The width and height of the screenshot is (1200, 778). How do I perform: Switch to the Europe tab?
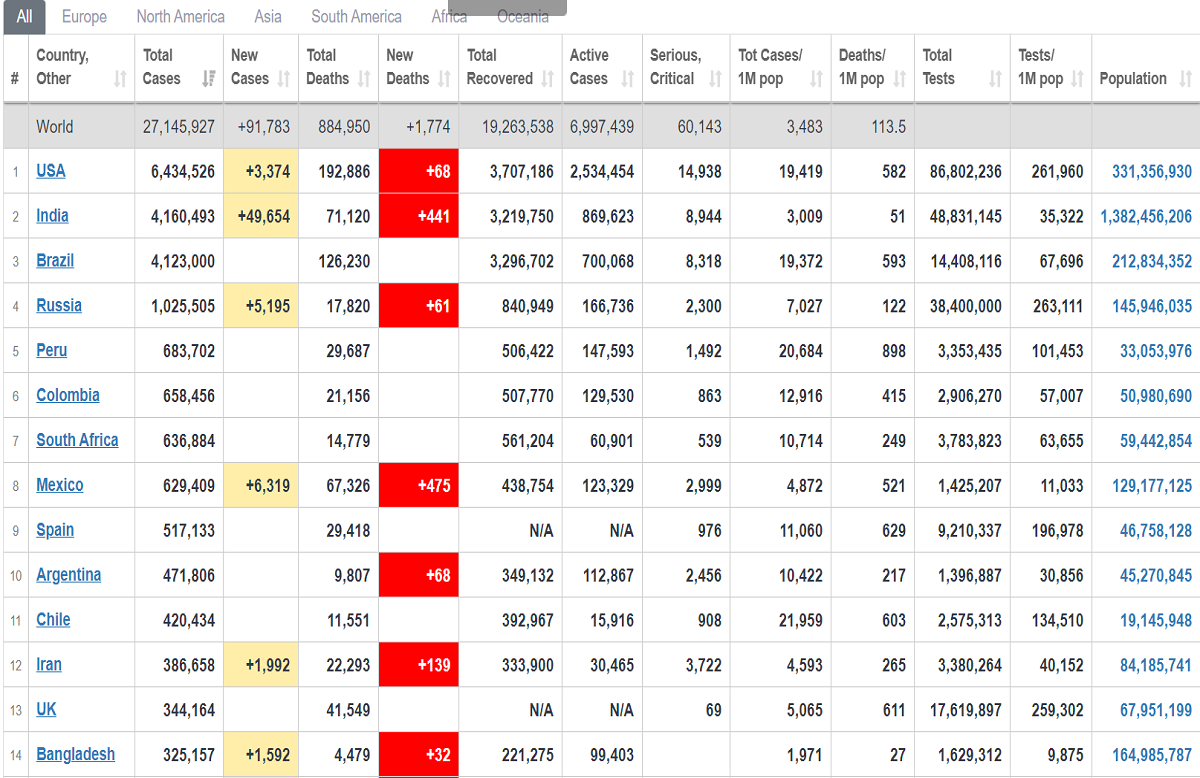pos(84,17)
